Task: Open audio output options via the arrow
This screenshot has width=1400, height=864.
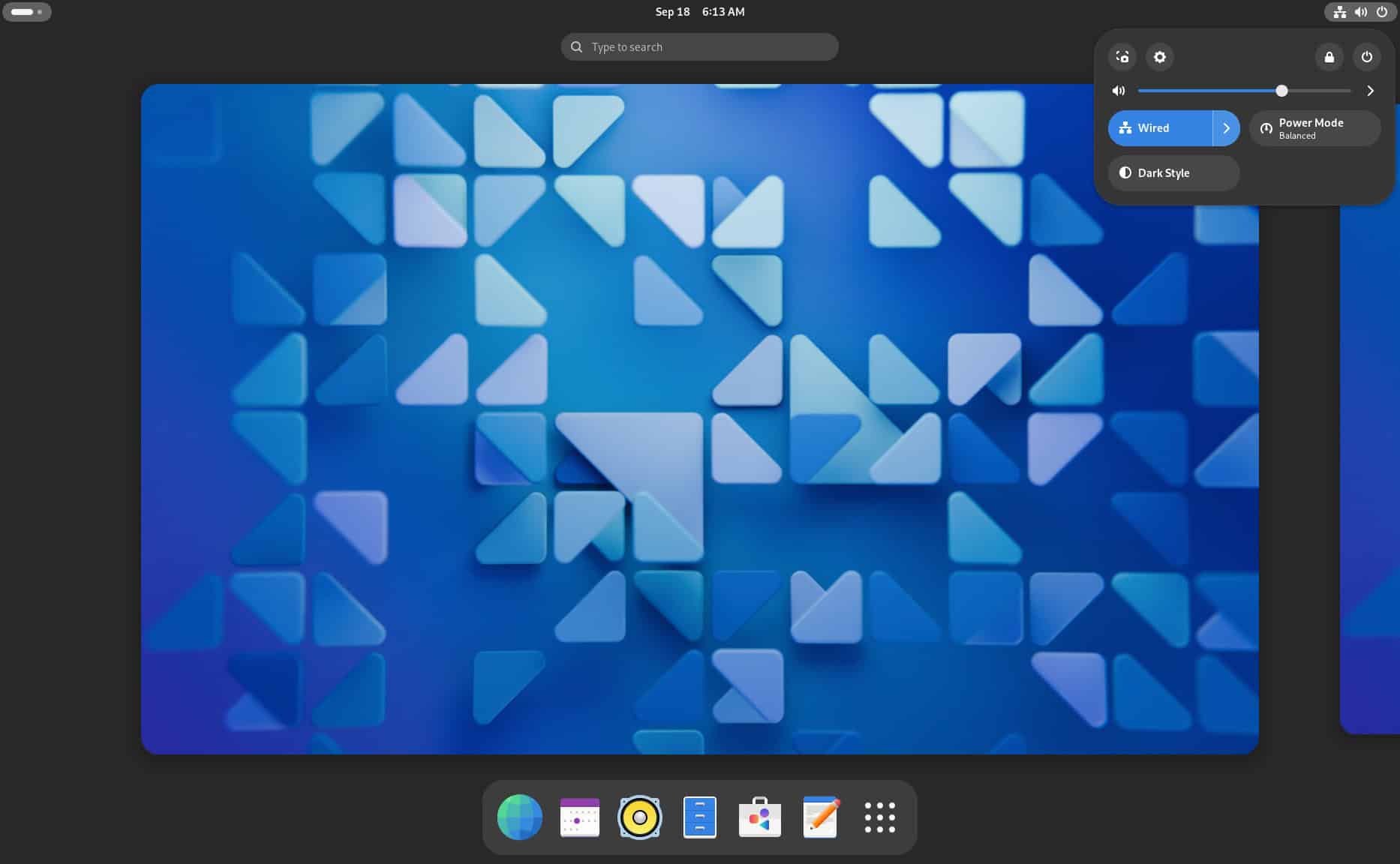Action: click(x=1370, y=90)
